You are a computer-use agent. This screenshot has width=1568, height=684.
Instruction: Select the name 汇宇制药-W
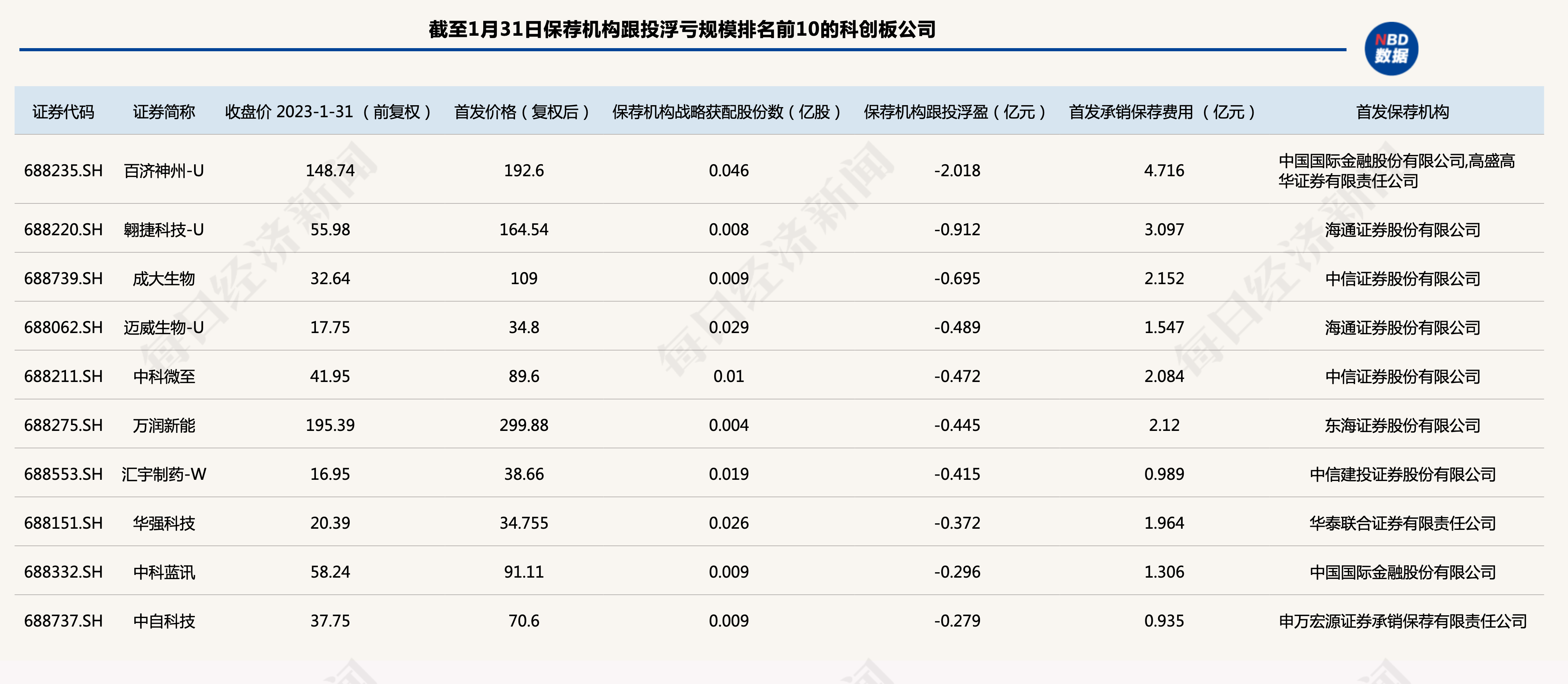[x=164, y=474]
